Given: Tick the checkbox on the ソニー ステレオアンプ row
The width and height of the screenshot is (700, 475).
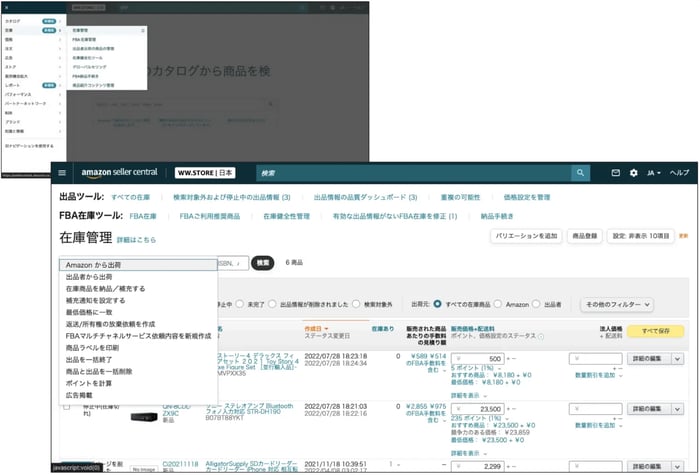Looking at the screenshot, I should point(67,407).
